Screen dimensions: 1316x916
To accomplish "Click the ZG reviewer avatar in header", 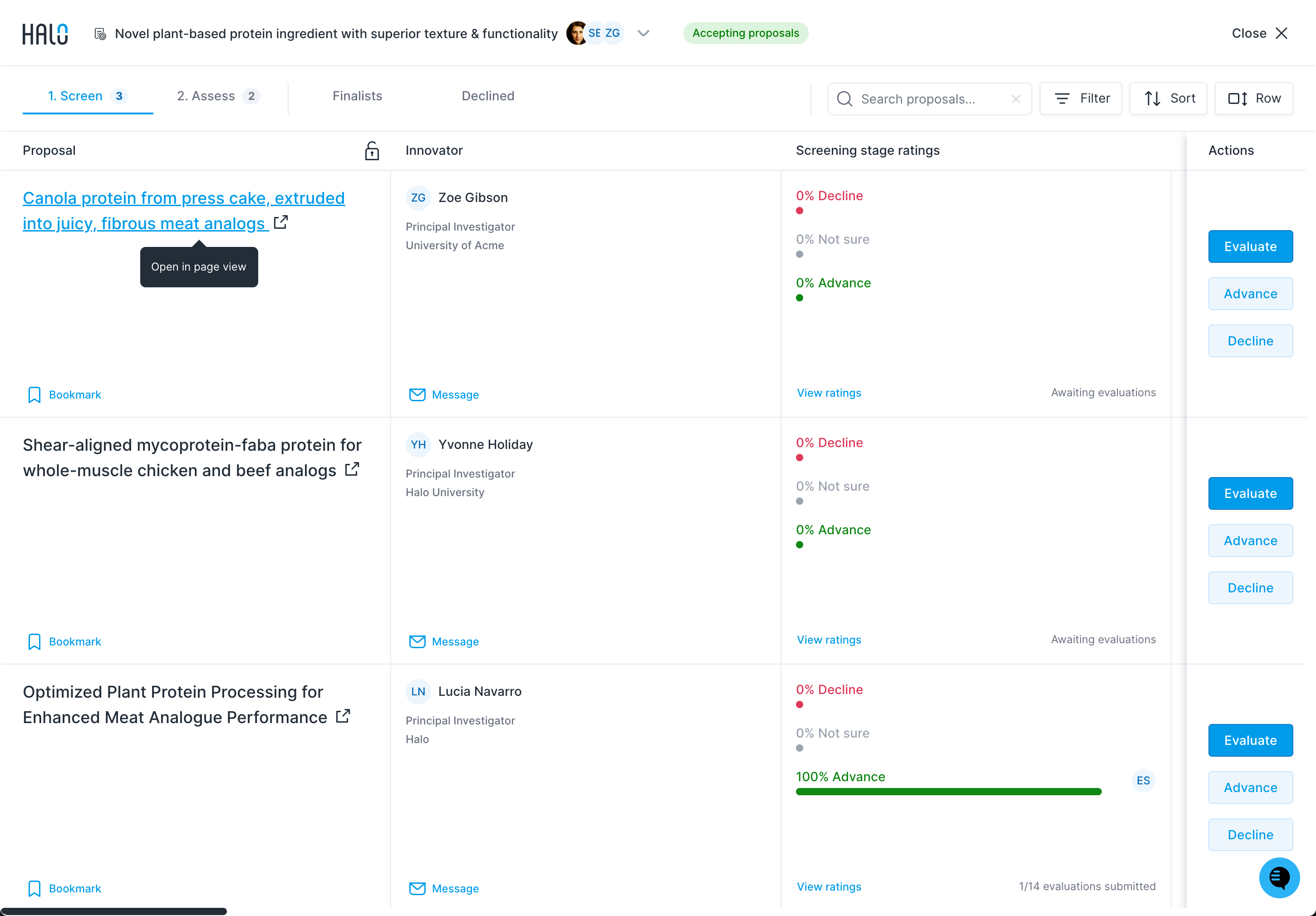I will point(613,33).
